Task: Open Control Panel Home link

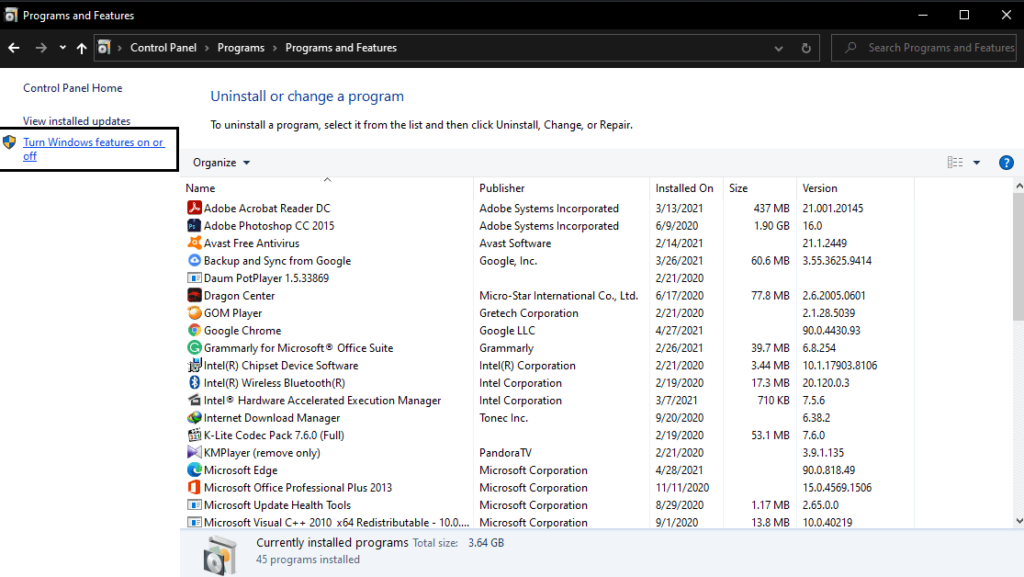Action: (72, 87)
